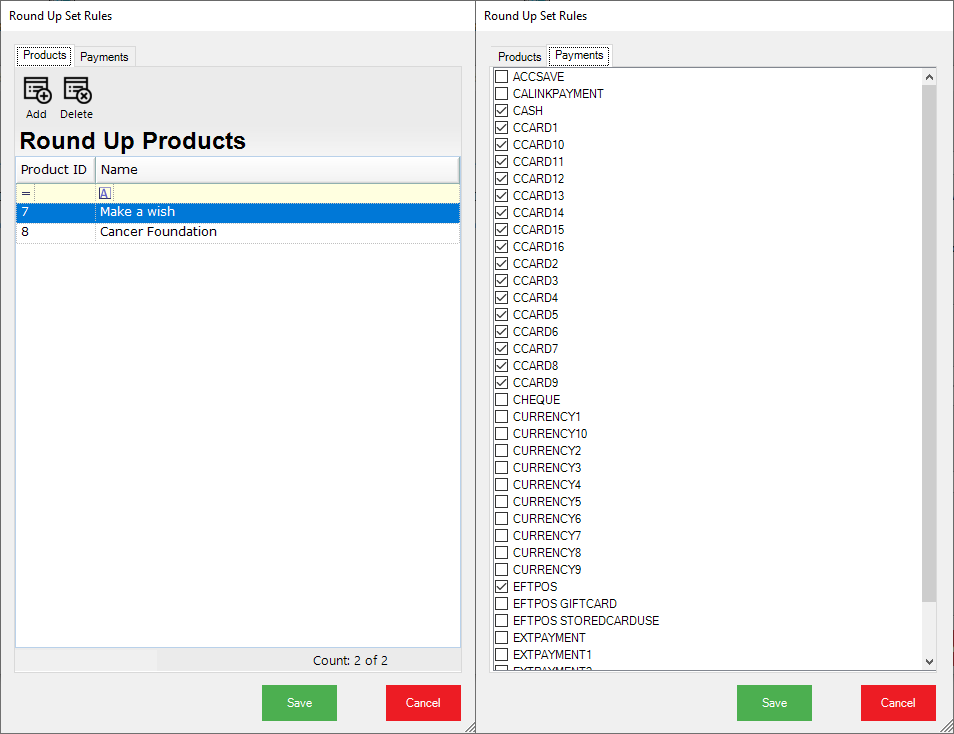Switch to Products tab in right window
Screen dimensions: 954x734
pos(519,57)
